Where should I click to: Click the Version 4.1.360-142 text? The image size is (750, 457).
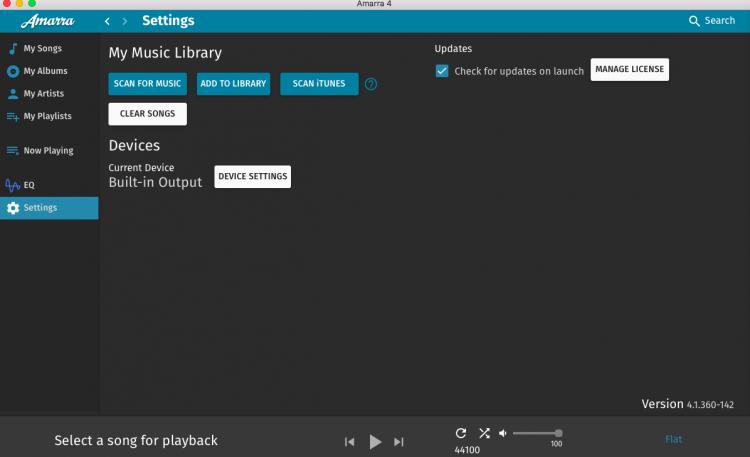(x=687, y=404)
